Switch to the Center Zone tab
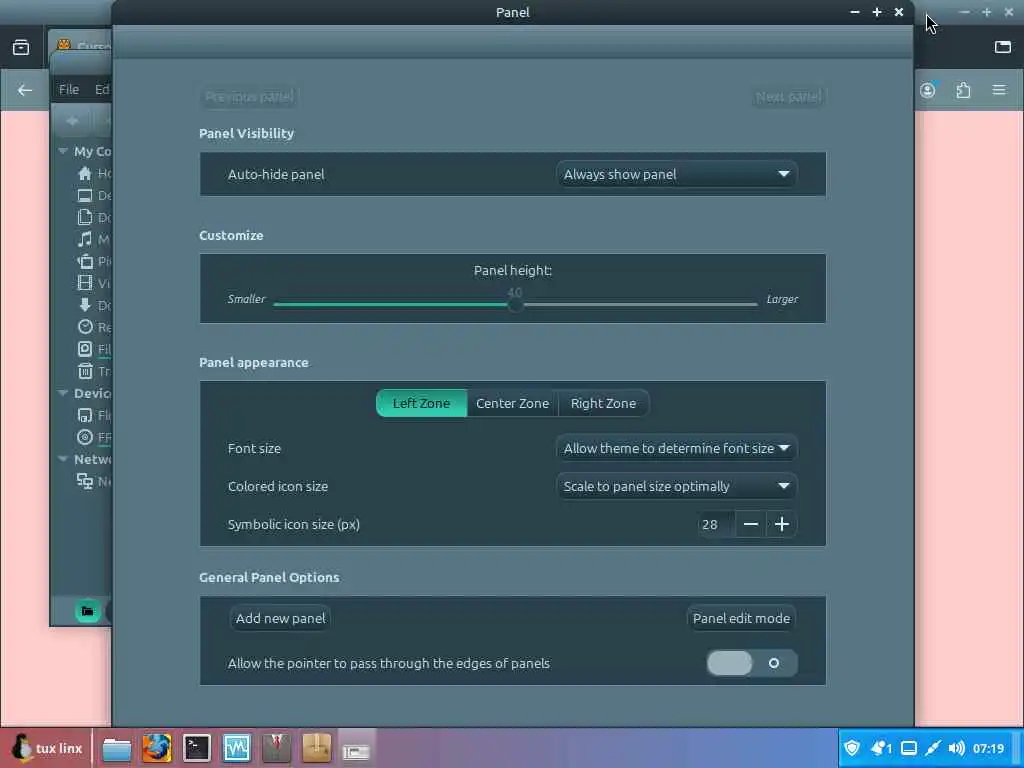 [513, 404]
